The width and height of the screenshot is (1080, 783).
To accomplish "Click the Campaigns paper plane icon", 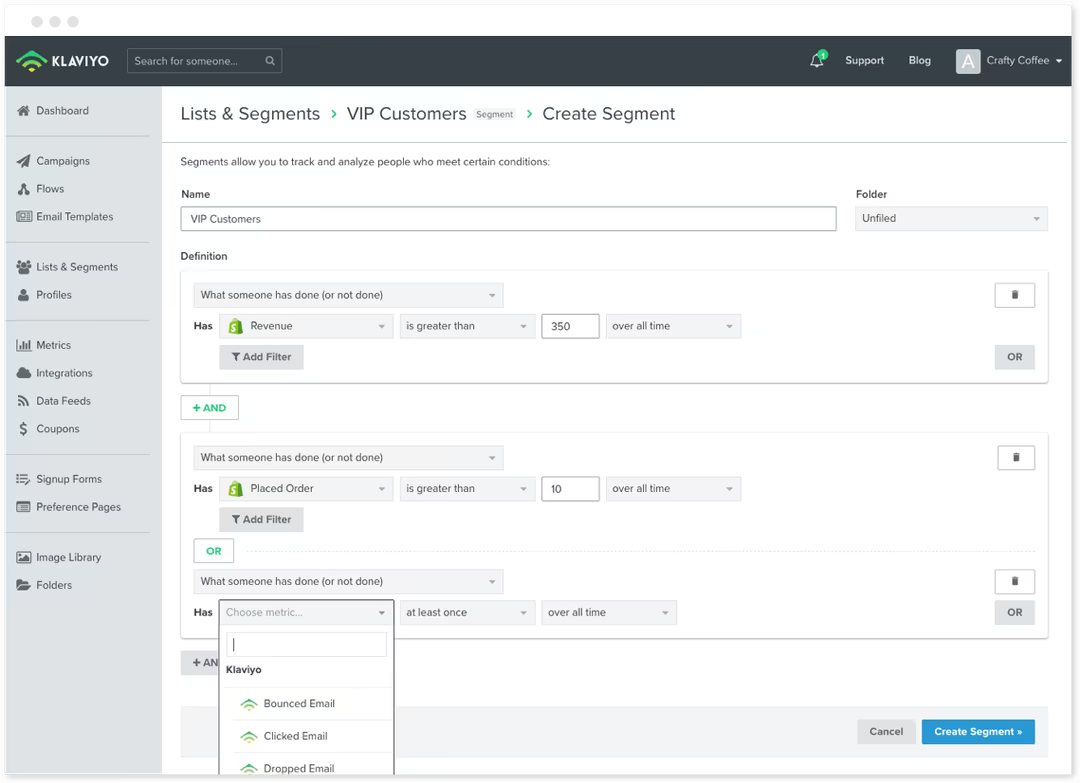I will coord(23,160).
